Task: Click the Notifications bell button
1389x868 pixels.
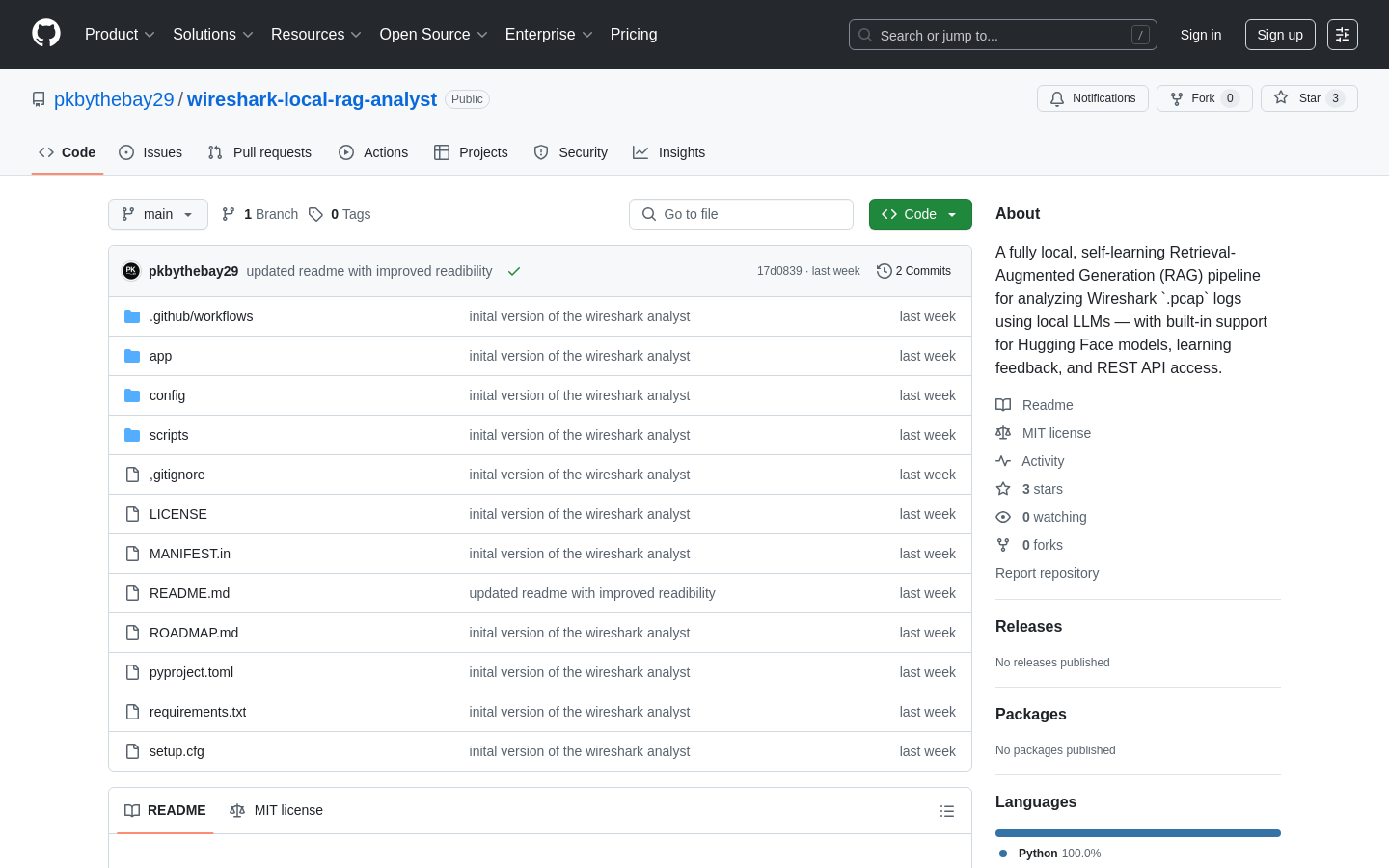Action: coord(1093,98)
